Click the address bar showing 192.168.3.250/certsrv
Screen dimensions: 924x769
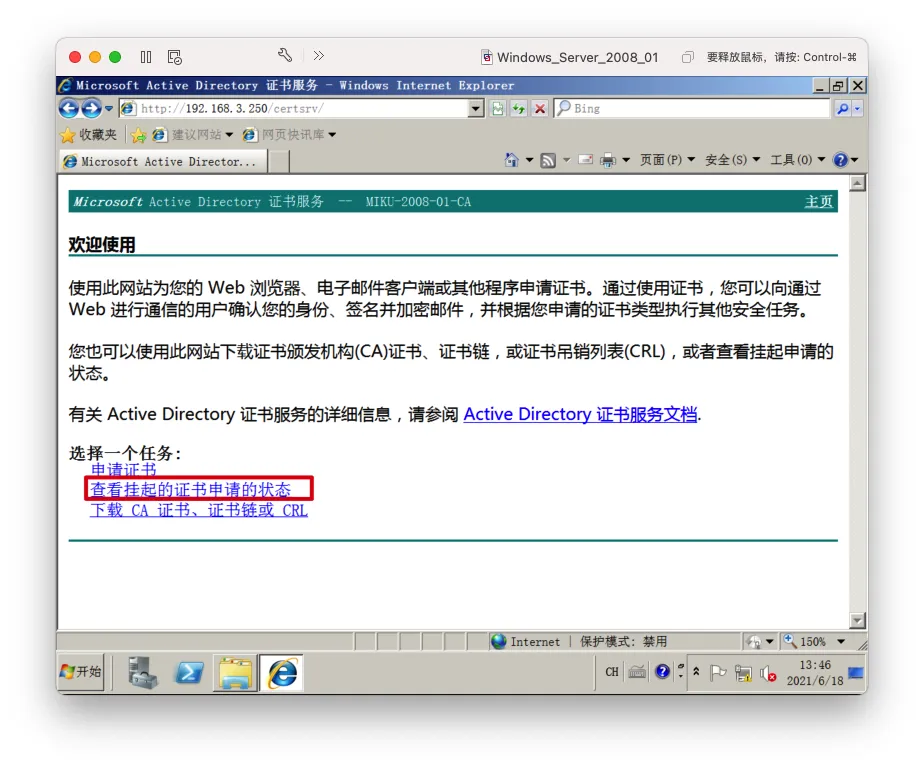(x=295, y=108)
